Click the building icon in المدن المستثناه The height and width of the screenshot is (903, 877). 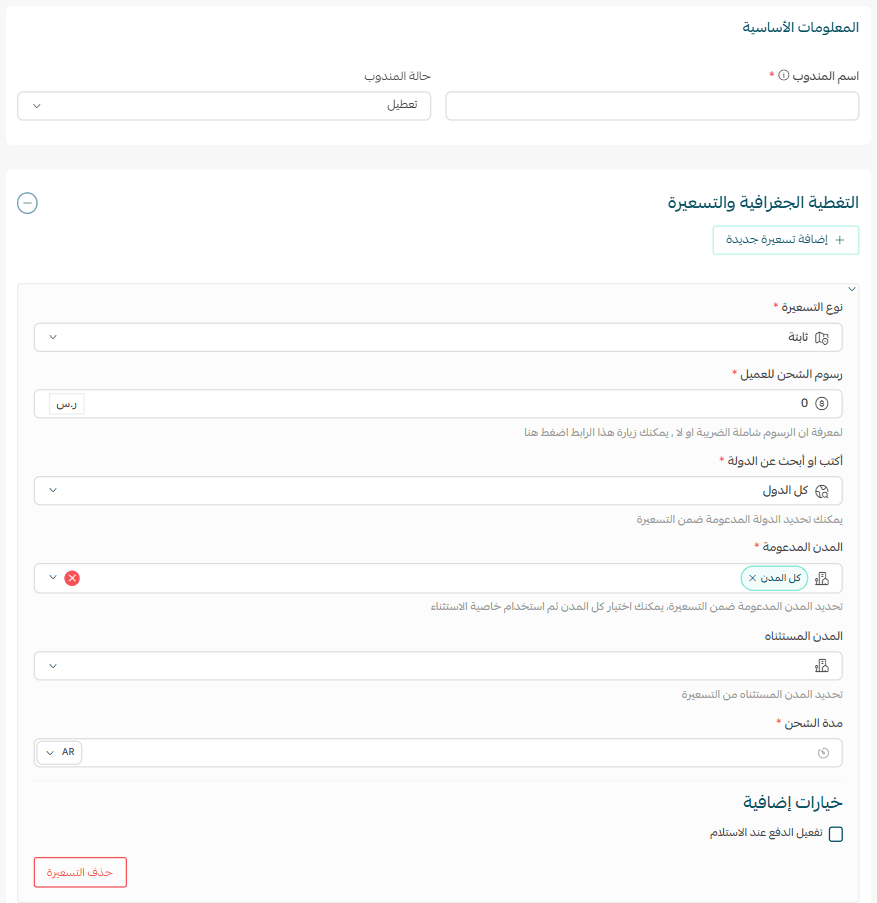tap(822, 666)
